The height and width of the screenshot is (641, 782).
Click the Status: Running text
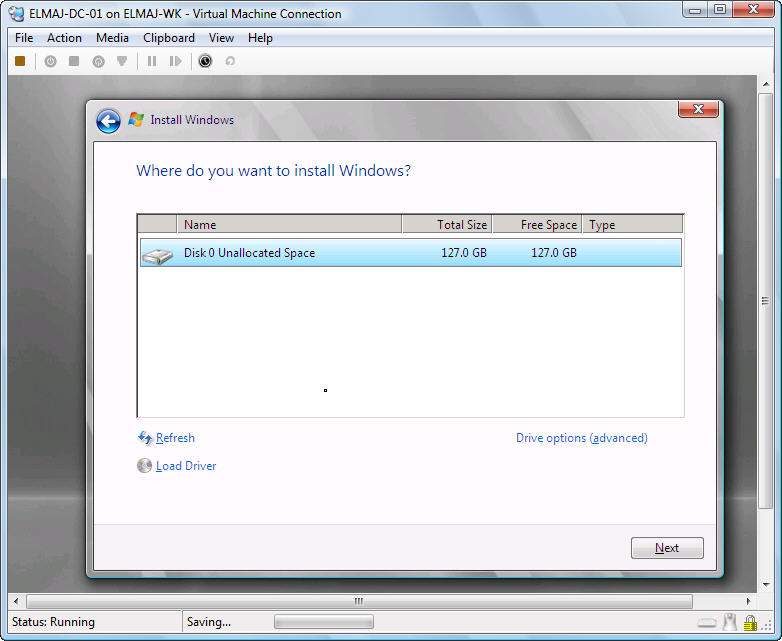point(53,622)
